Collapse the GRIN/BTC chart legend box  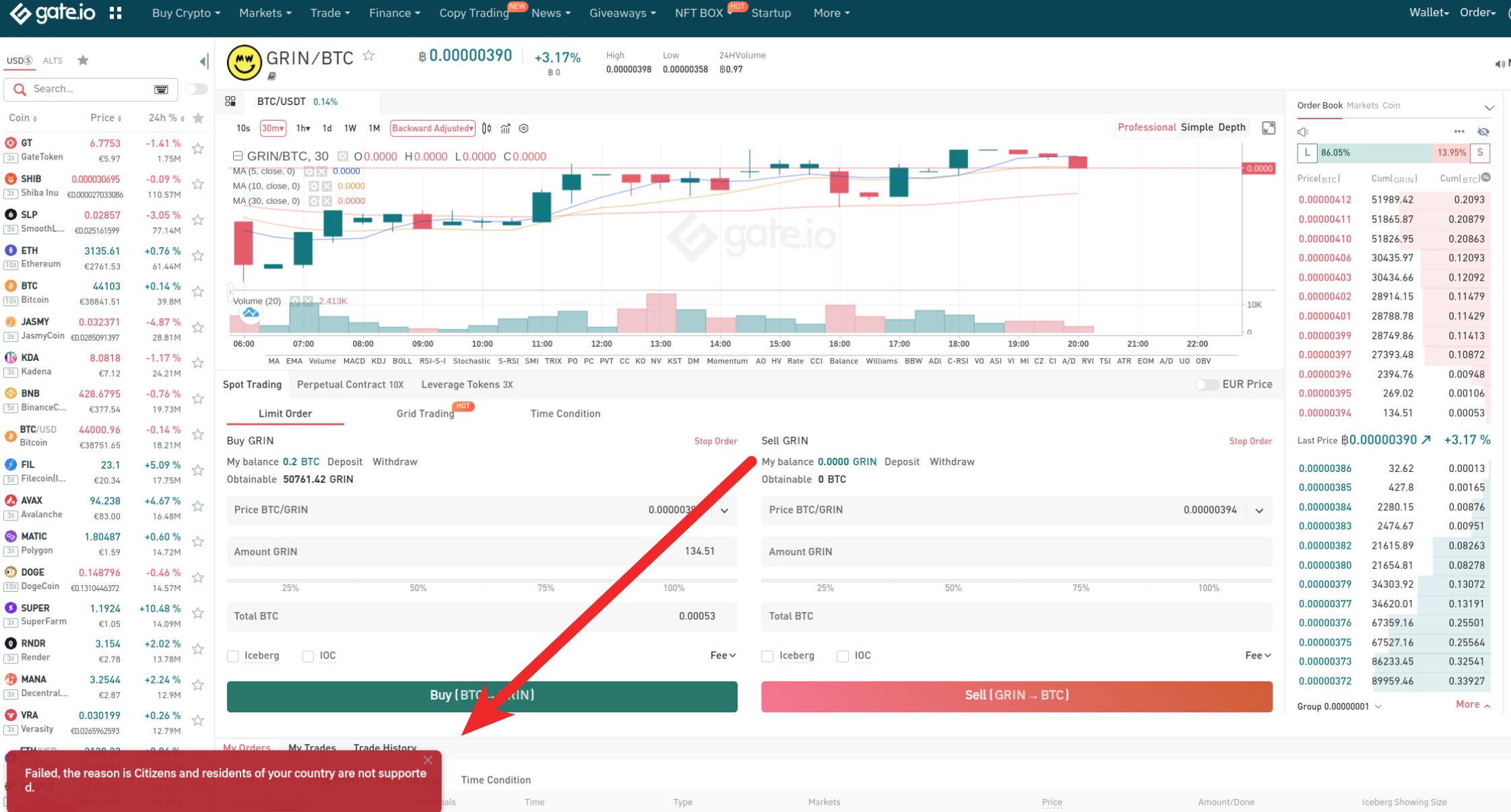[237, 156]
